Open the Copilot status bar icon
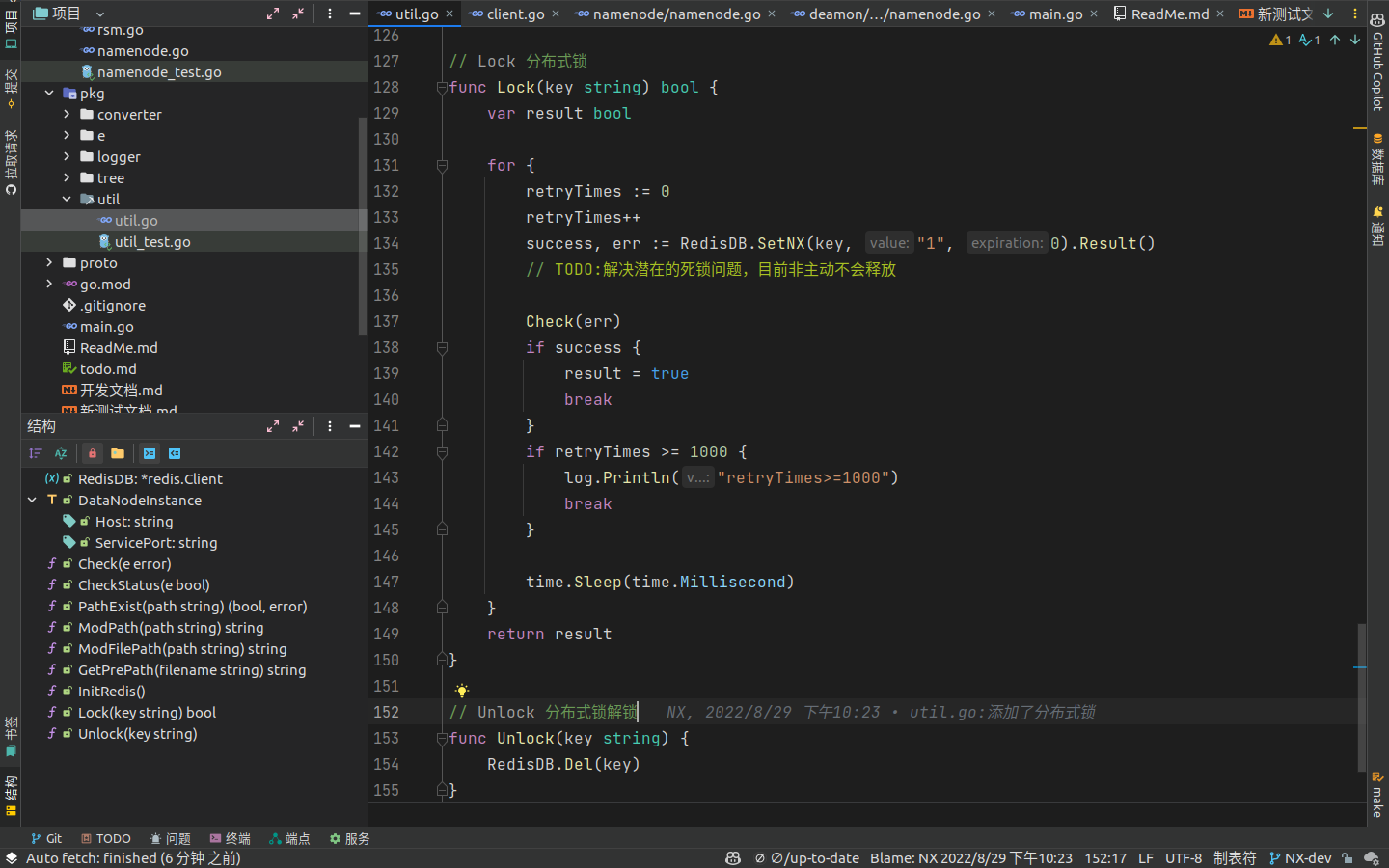 [733, 858]
